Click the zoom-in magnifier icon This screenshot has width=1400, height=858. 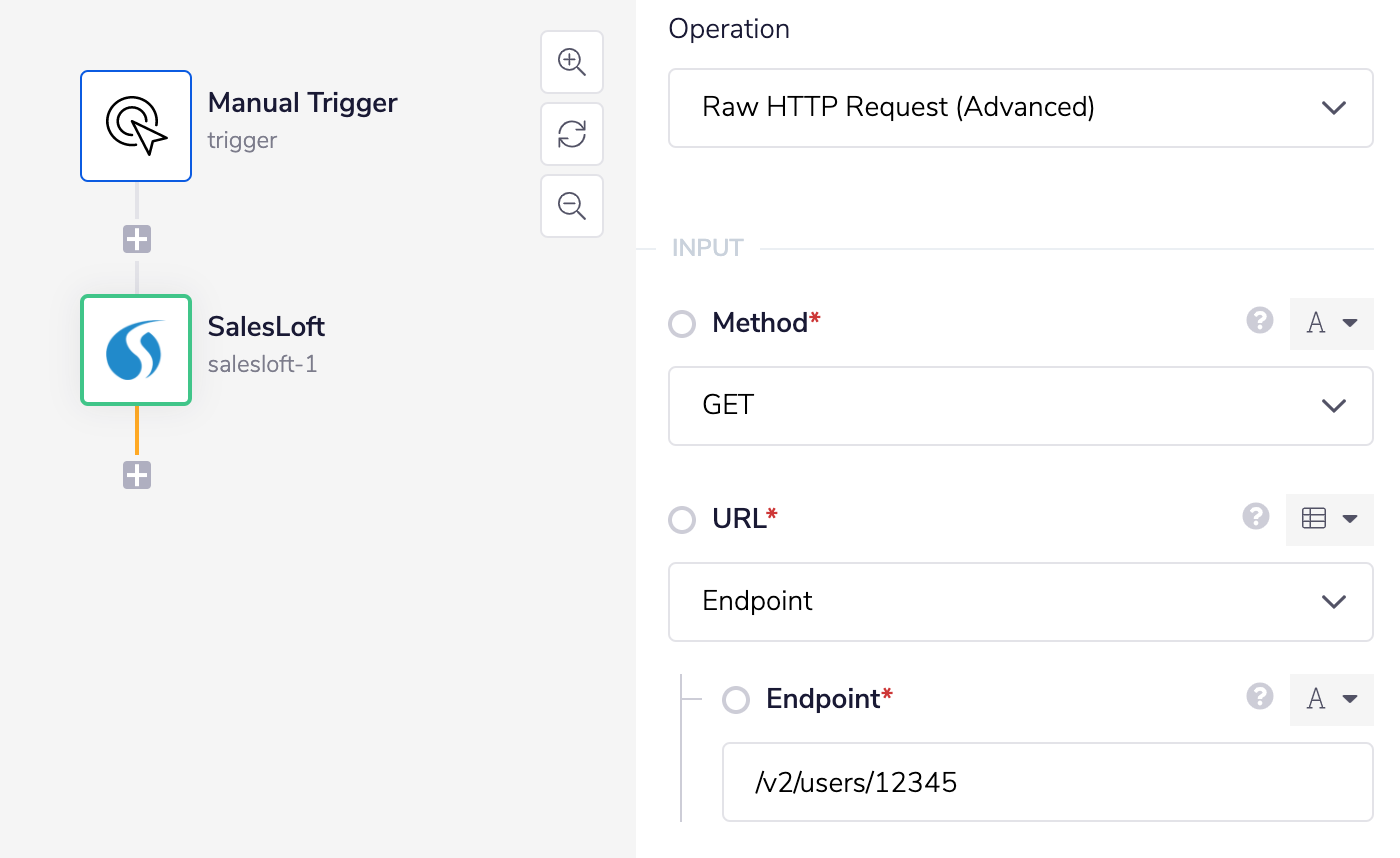click(571, 62)
